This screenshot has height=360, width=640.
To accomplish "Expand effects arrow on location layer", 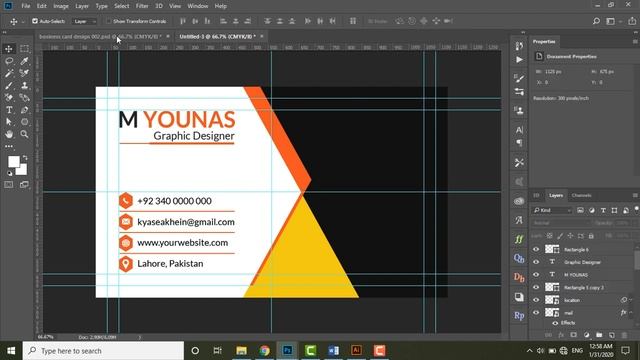I will (x=631, y=300).
